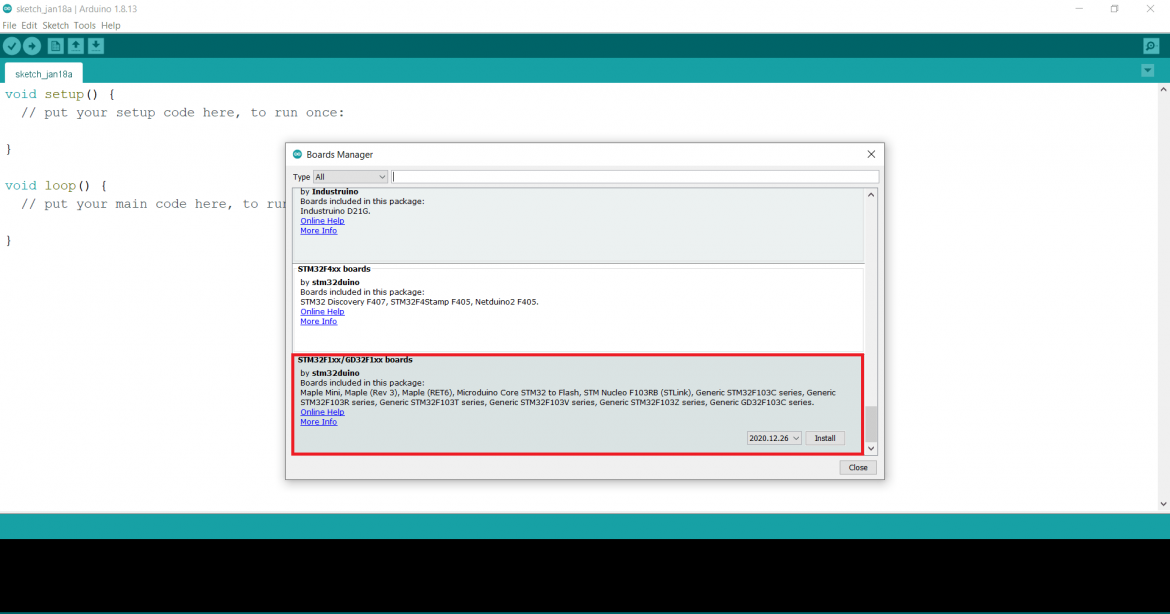Select the sketch_jan18a tab
This screenshot has width=1170, height=614.
coord(43,74)
